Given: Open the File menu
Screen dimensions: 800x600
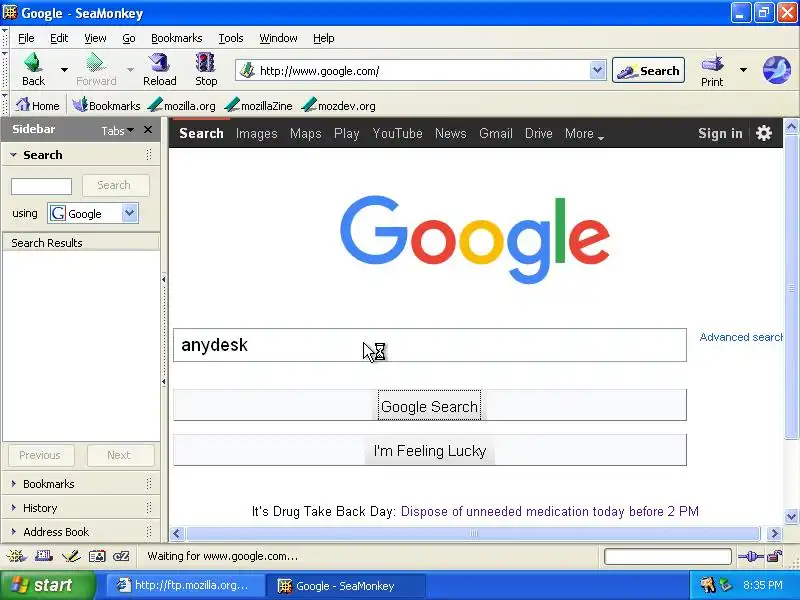Looking at the screenshot, I should point(26,38).
